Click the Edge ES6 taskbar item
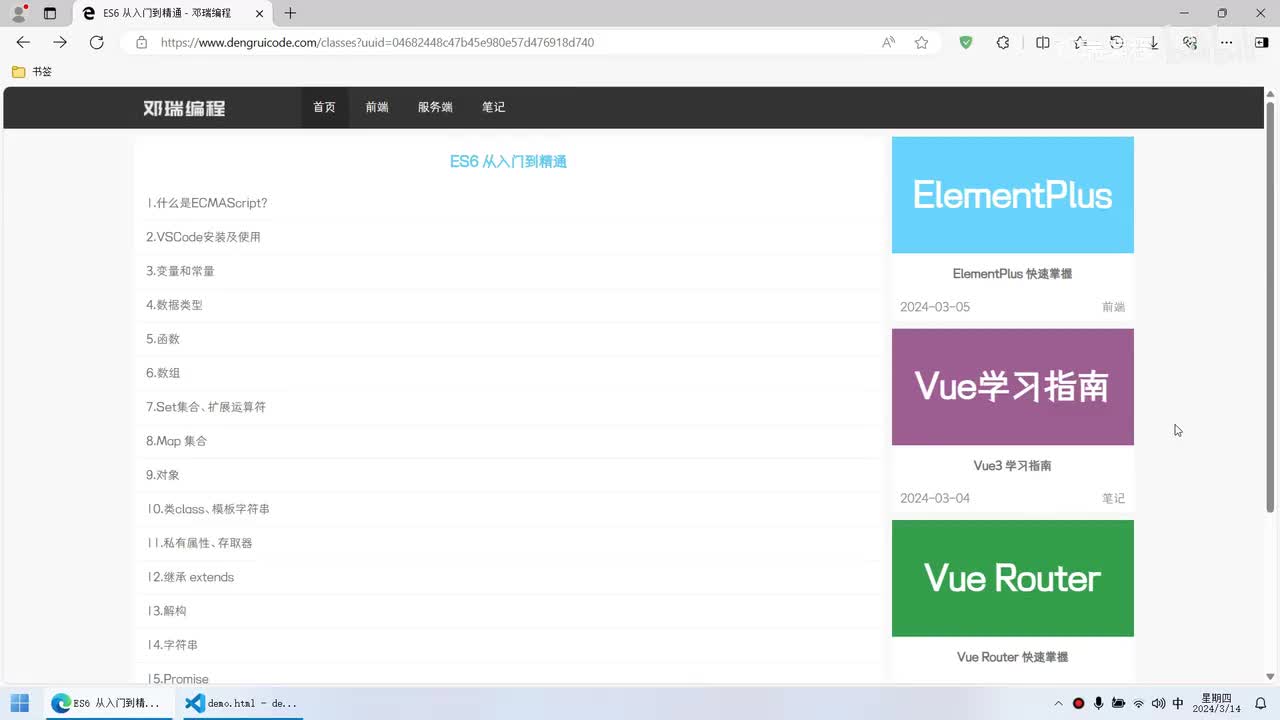The image size is (1280, 720). pos(106,703)
